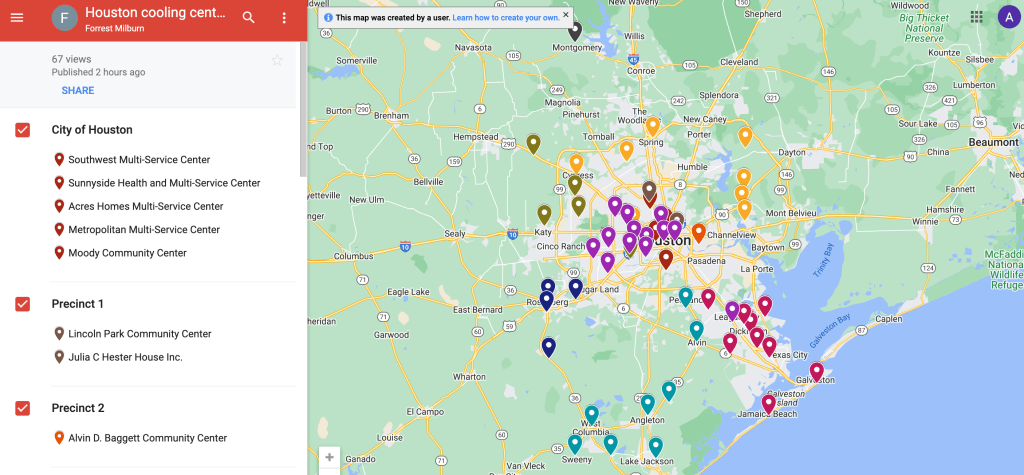
Task: Uncheck the City of Houston layer
Action: (x=23, y=130)
